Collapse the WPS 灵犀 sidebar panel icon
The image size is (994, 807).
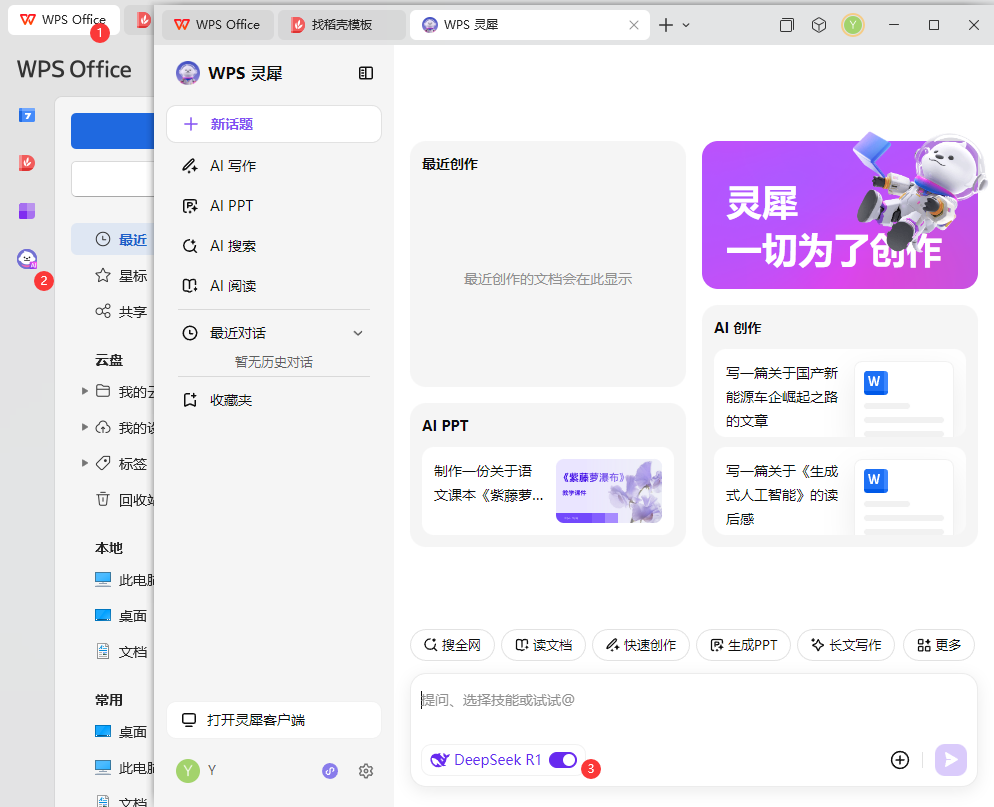366,73
